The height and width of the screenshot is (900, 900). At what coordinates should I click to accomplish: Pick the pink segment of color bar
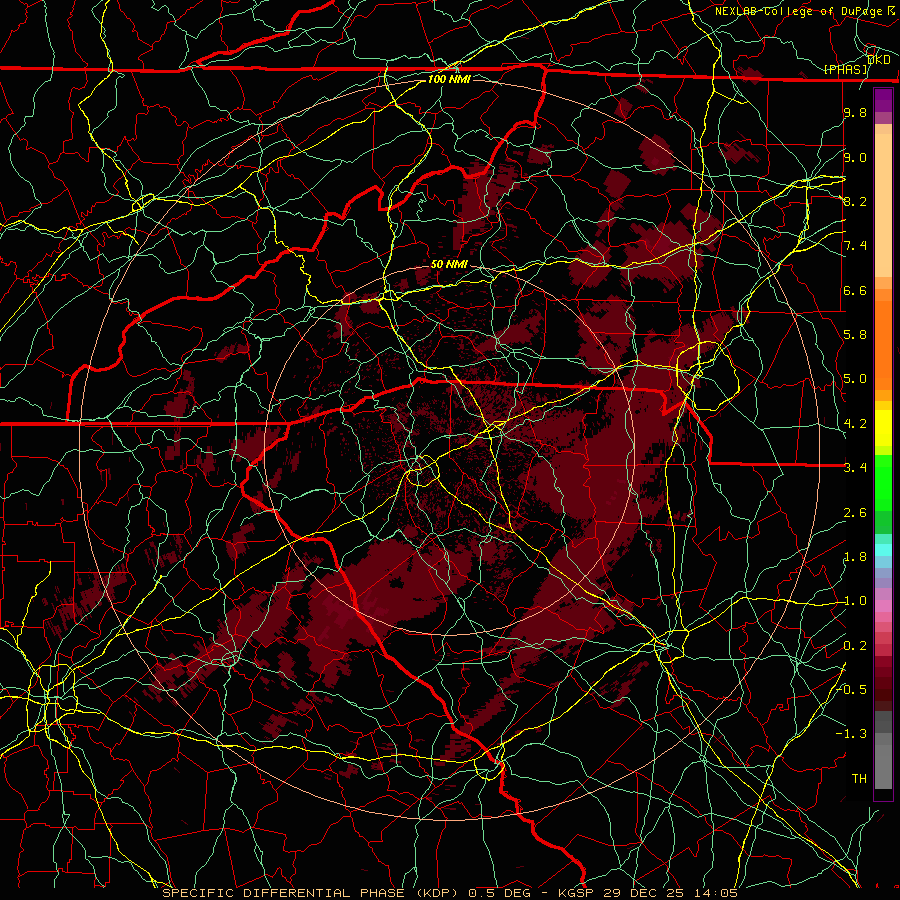(883, 606)
